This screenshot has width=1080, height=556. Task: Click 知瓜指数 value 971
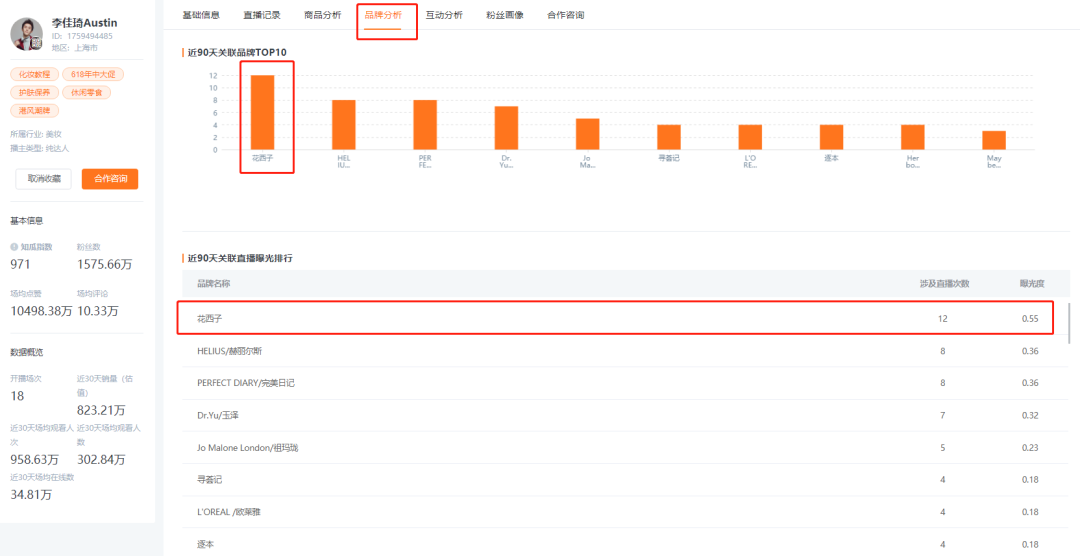click(21, 264)
